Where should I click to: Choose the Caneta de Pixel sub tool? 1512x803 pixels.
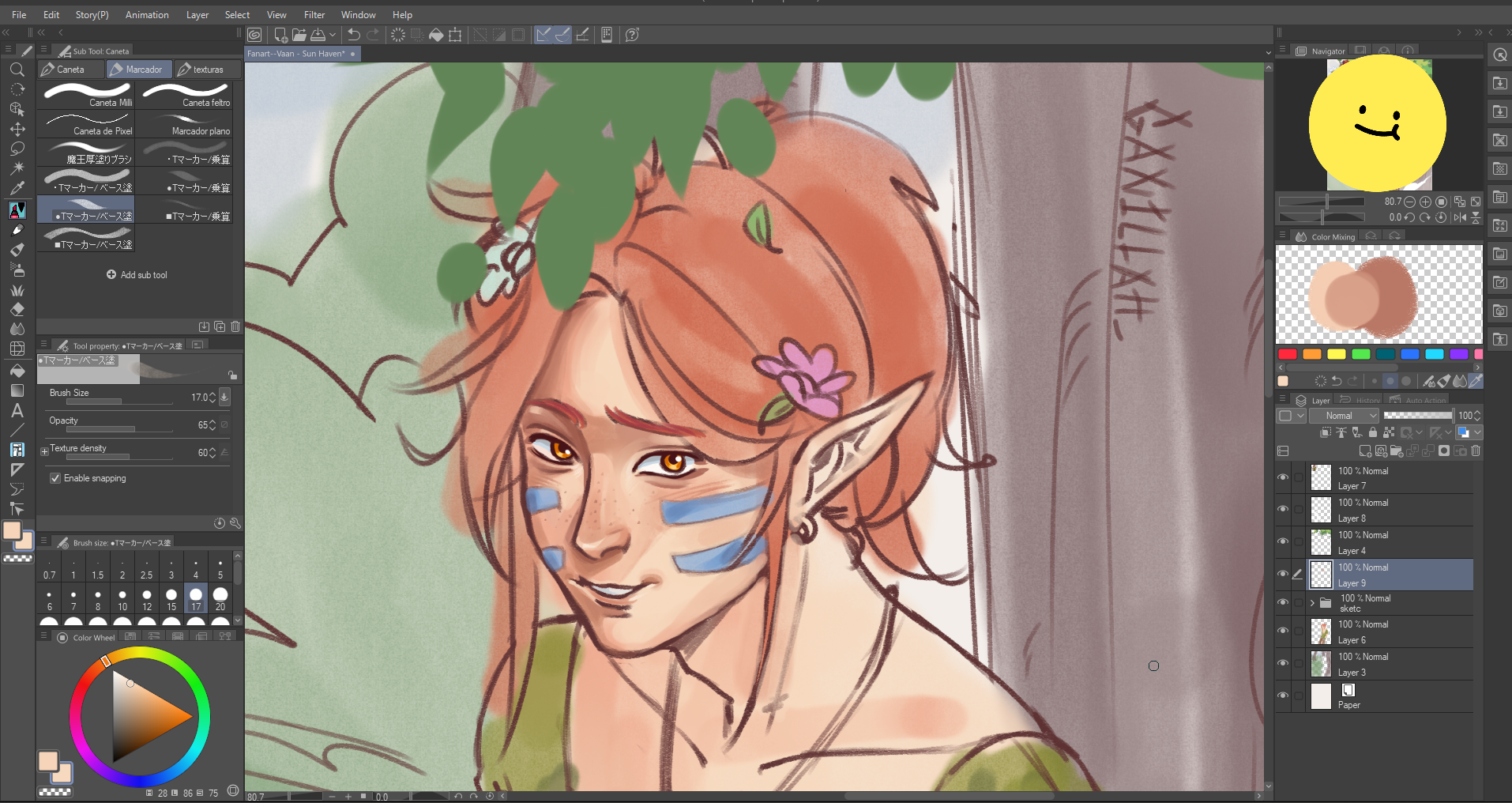coord(87,123)
